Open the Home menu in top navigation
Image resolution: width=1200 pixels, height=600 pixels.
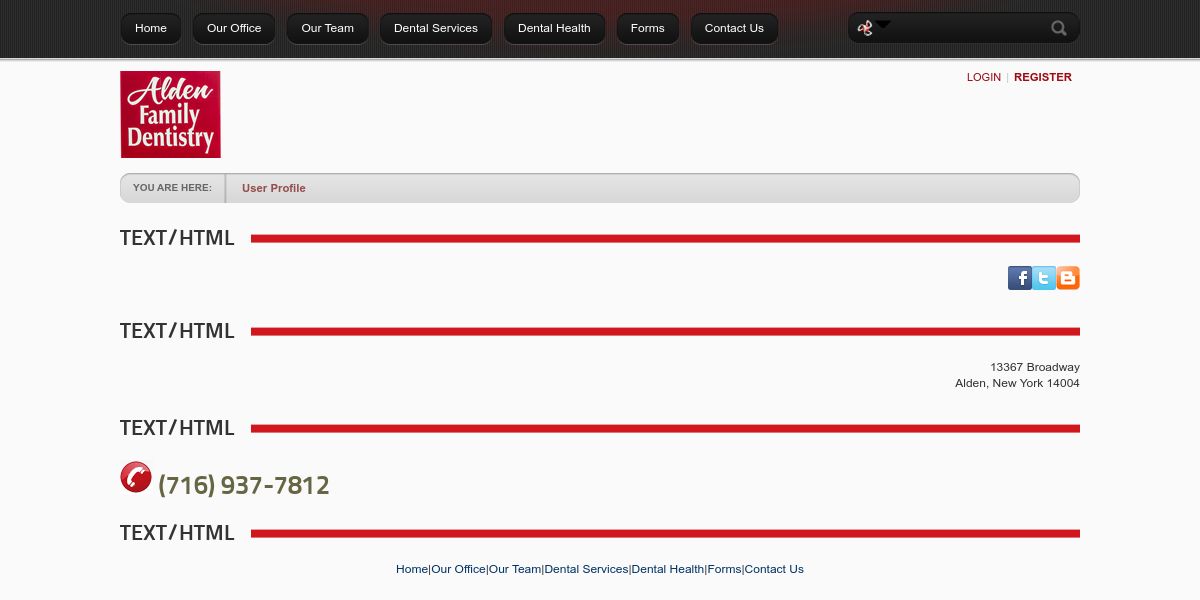(151, 28)
